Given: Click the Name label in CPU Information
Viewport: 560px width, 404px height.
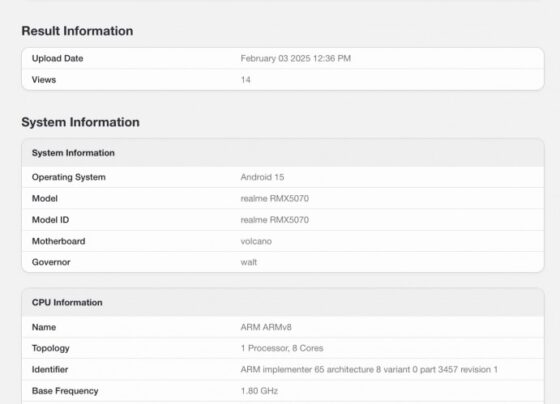Looking at the screenshot, I should [x=44, y=327].
